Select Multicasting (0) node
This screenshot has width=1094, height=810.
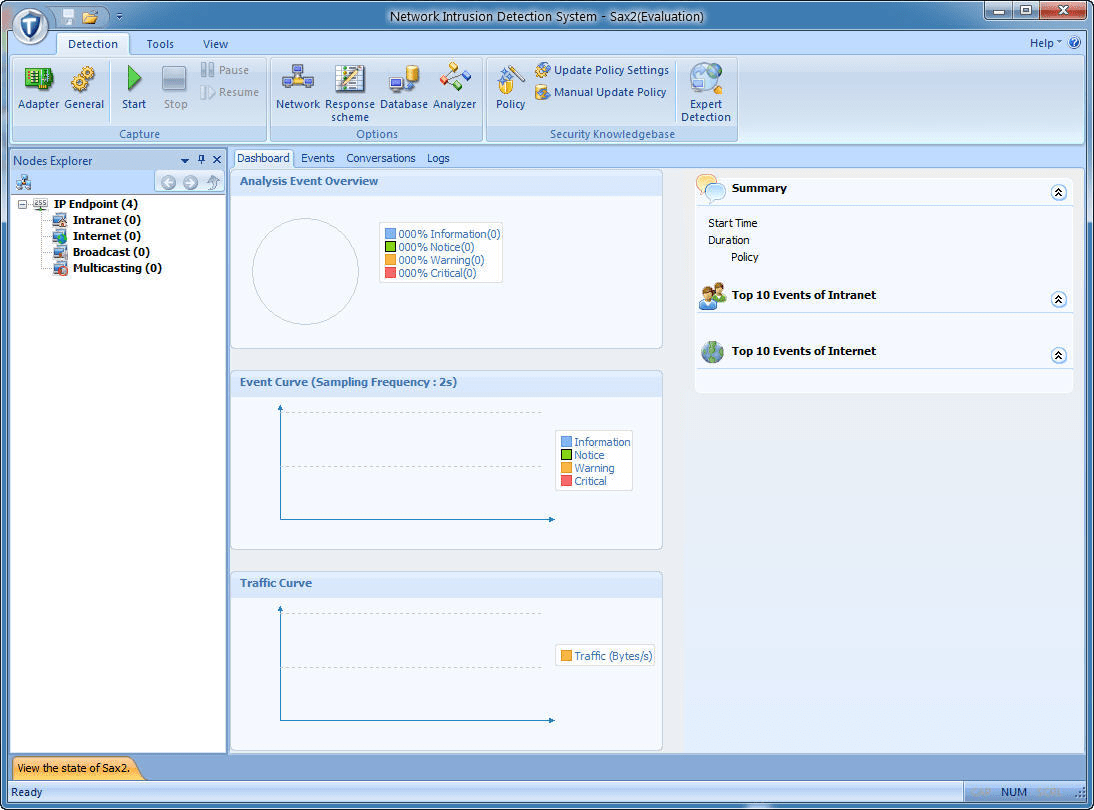click(117, 268)
